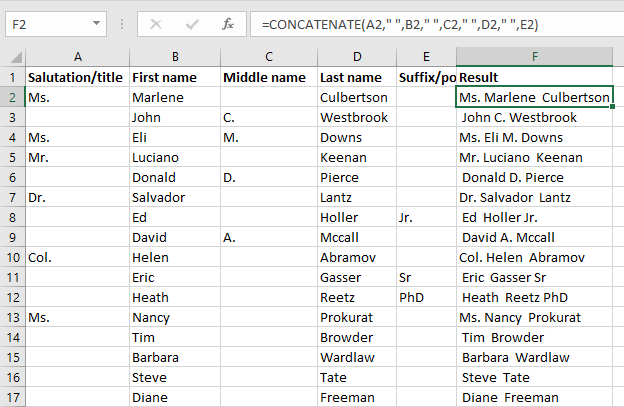Select column C header
The width and height of the screenshot is (624, 407).
(268, 57)
